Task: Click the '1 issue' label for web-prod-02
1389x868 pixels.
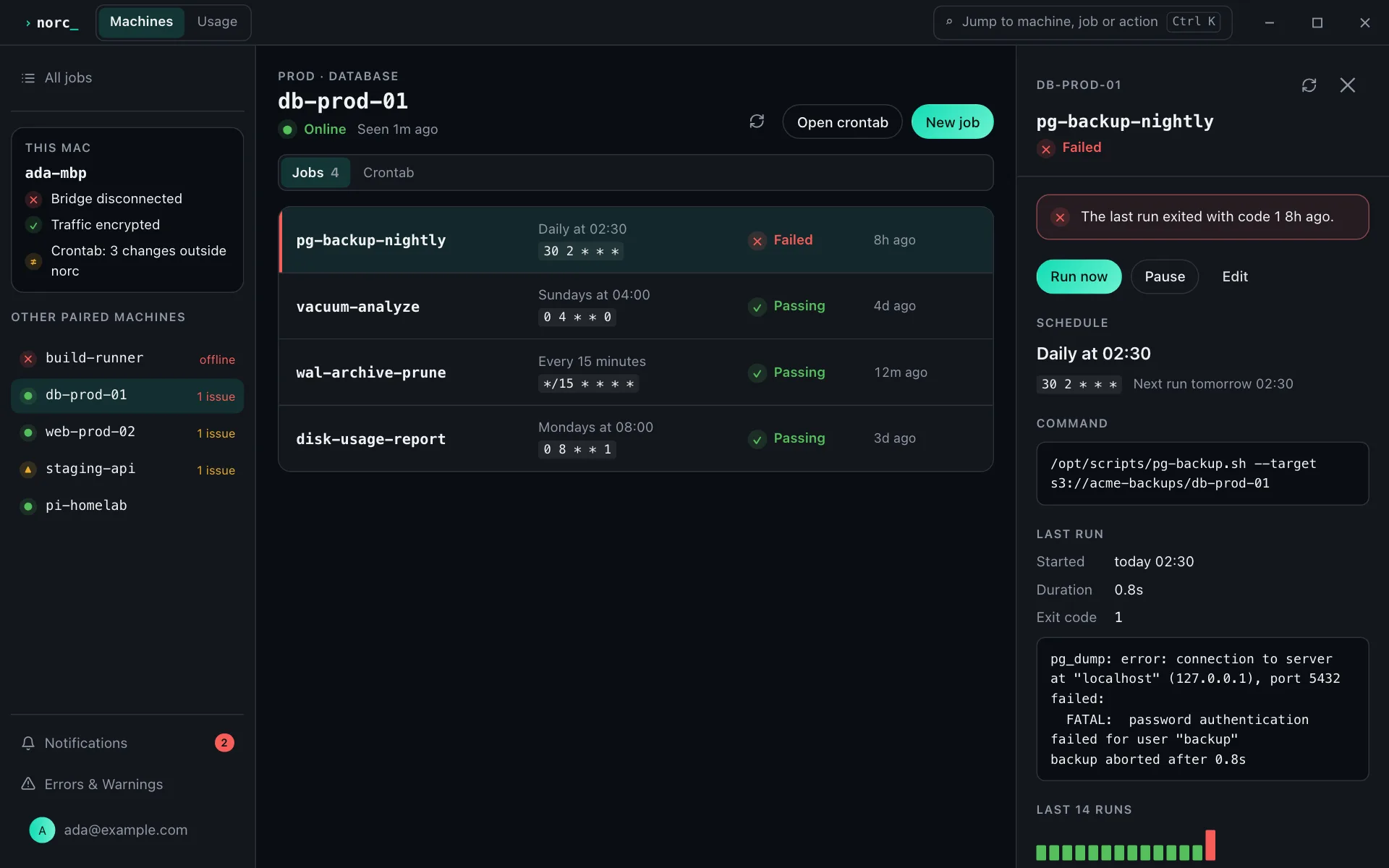Action: pos(216,433)
